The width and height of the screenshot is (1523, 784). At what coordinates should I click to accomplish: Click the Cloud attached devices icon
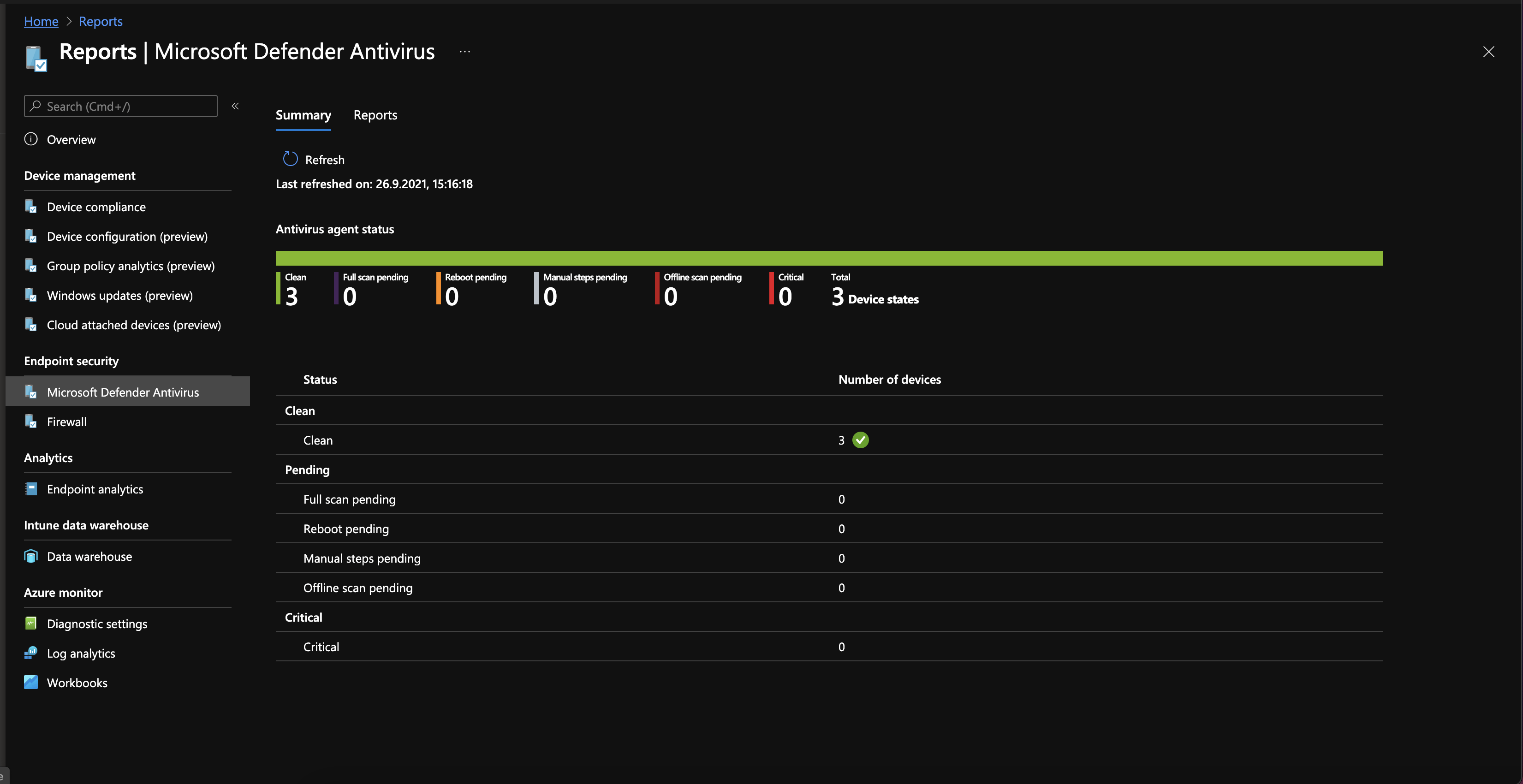[x=31, y=325]
